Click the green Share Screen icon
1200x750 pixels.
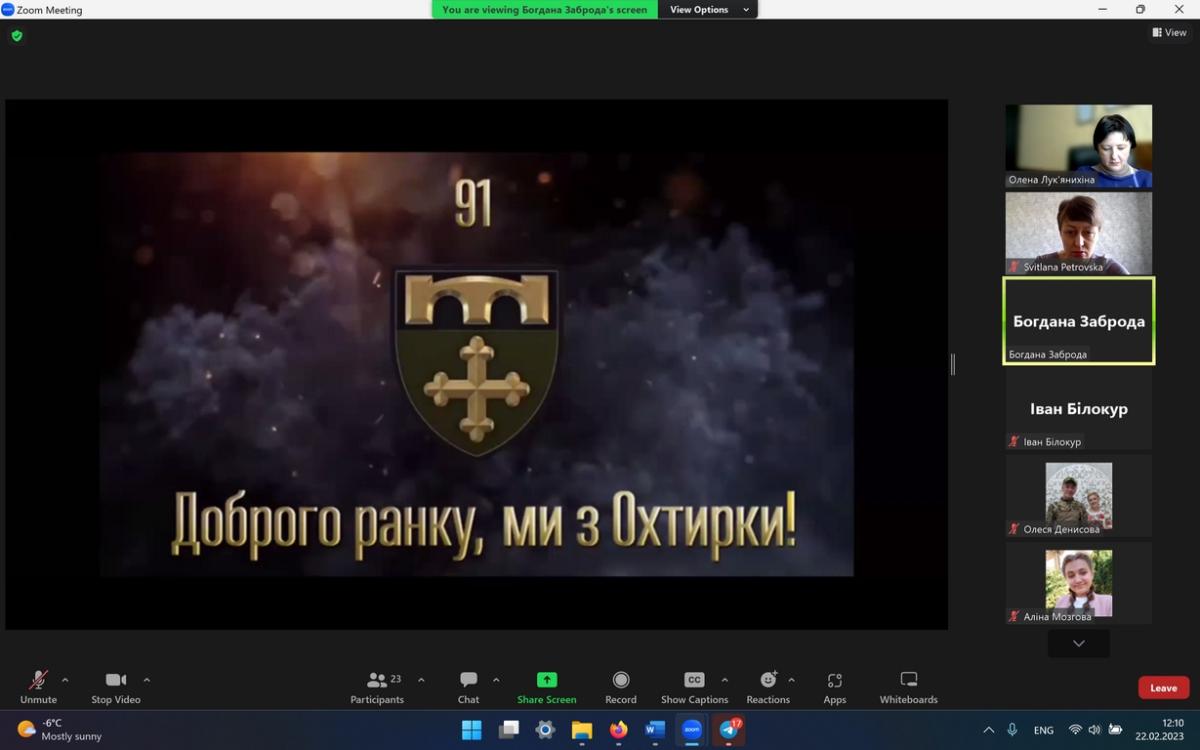coord(546,680)
